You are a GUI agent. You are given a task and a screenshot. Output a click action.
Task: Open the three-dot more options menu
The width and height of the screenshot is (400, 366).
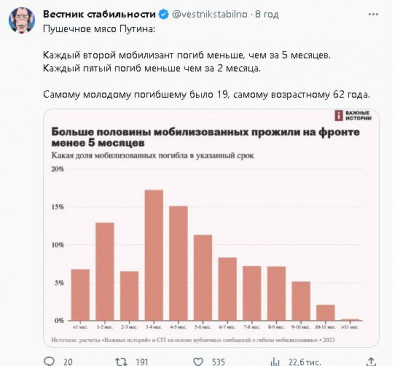[373, 14]
